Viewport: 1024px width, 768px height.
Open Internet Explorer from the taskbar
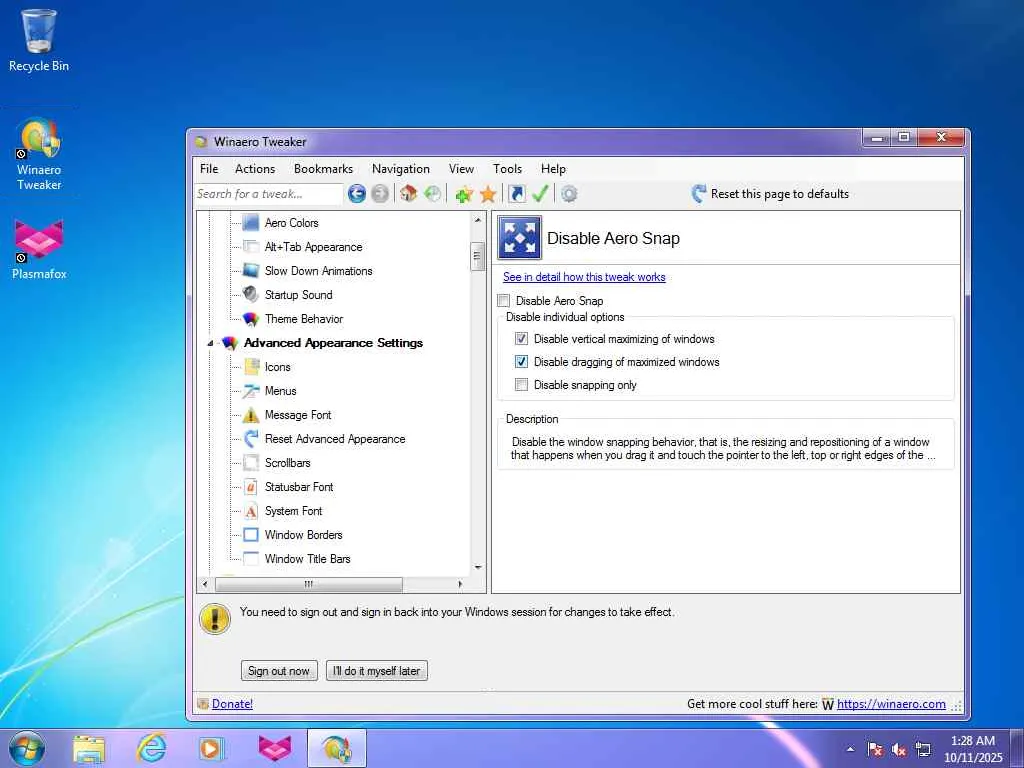151,748
